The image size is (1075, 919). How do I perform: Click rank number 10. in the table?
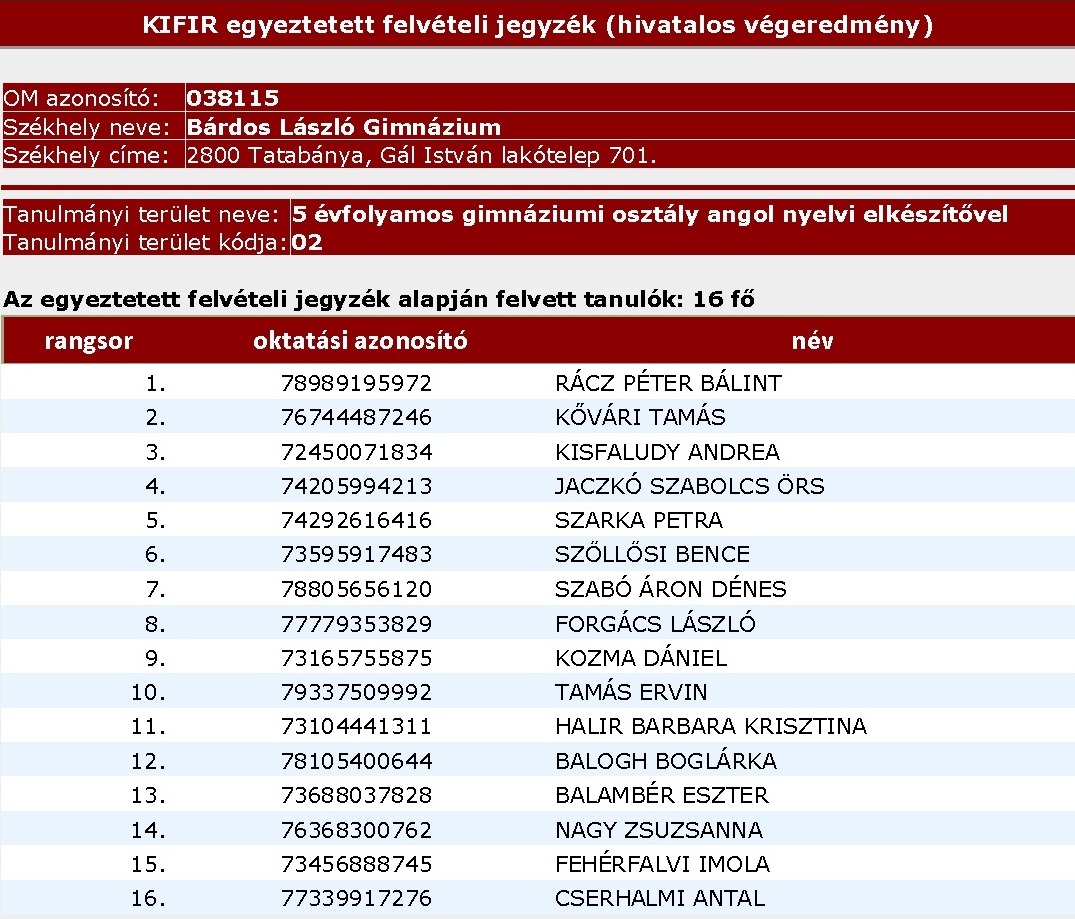click(x=148, y=692)
